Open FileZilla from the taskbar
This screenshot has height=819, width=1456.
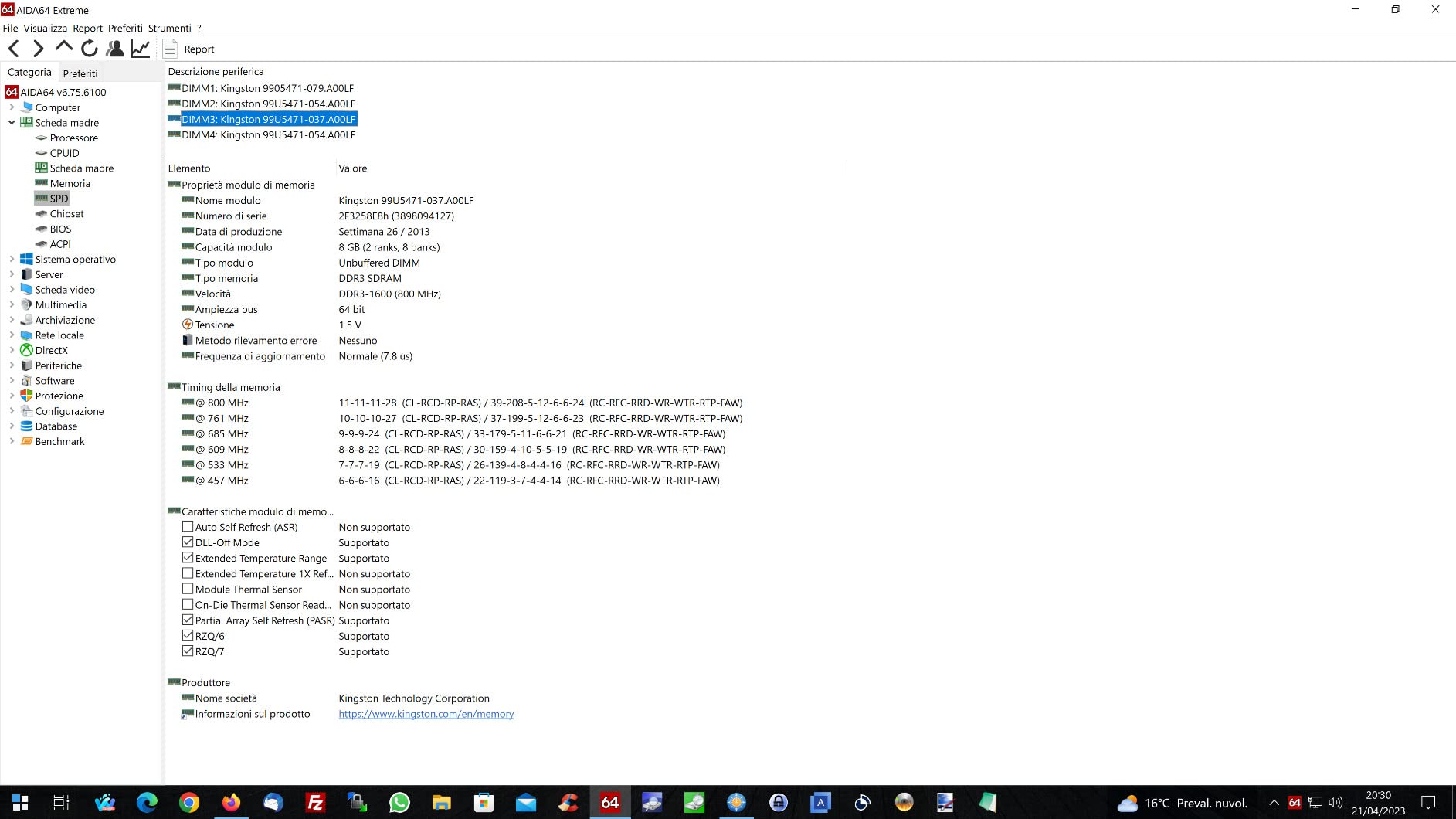coord(315,803)
